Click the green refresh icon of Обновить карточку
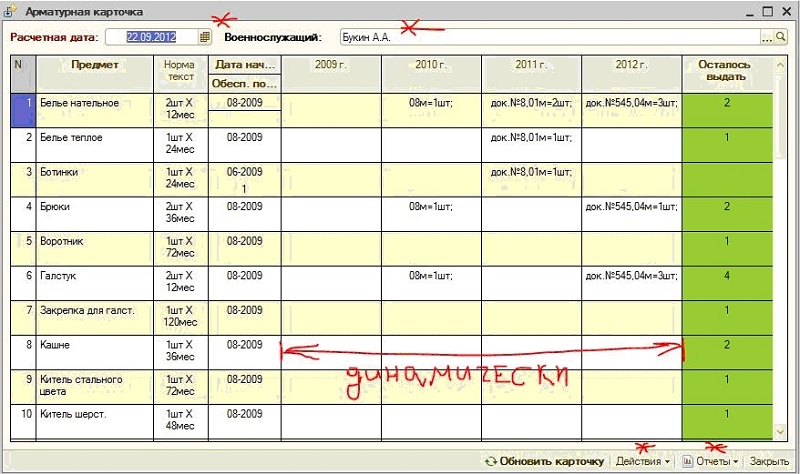This screenshot has height=474, width=800. 490,462
